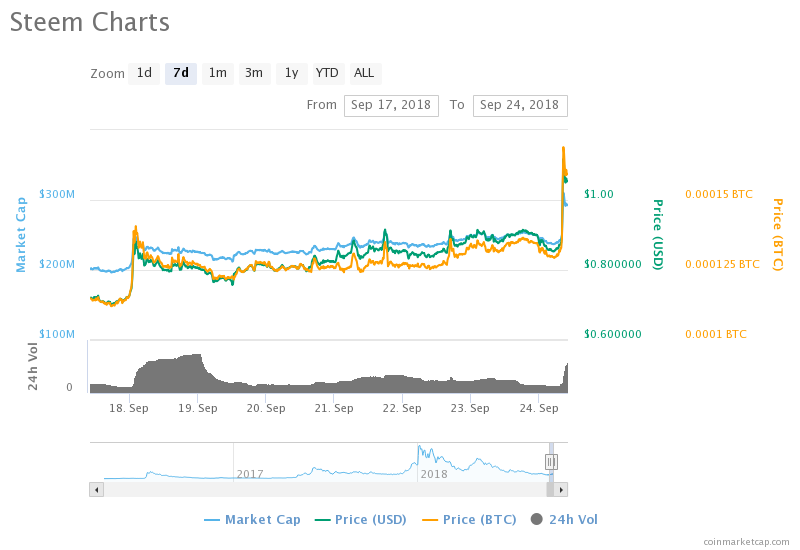Click the 2017 marker in navigator
Screen dimensions: 800x550
[x=250, y=474]
